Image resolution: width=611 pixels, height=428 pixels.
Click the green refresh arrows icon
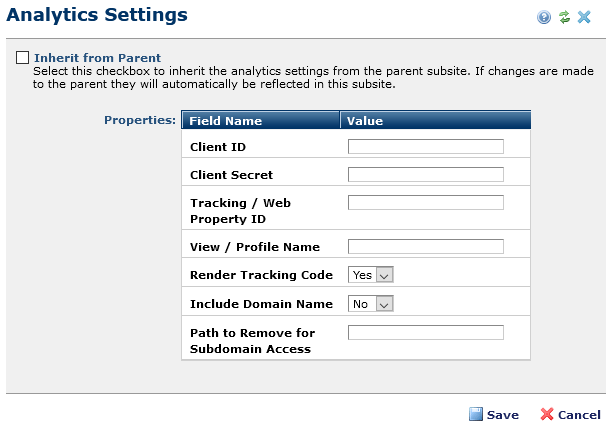[564, 17]
